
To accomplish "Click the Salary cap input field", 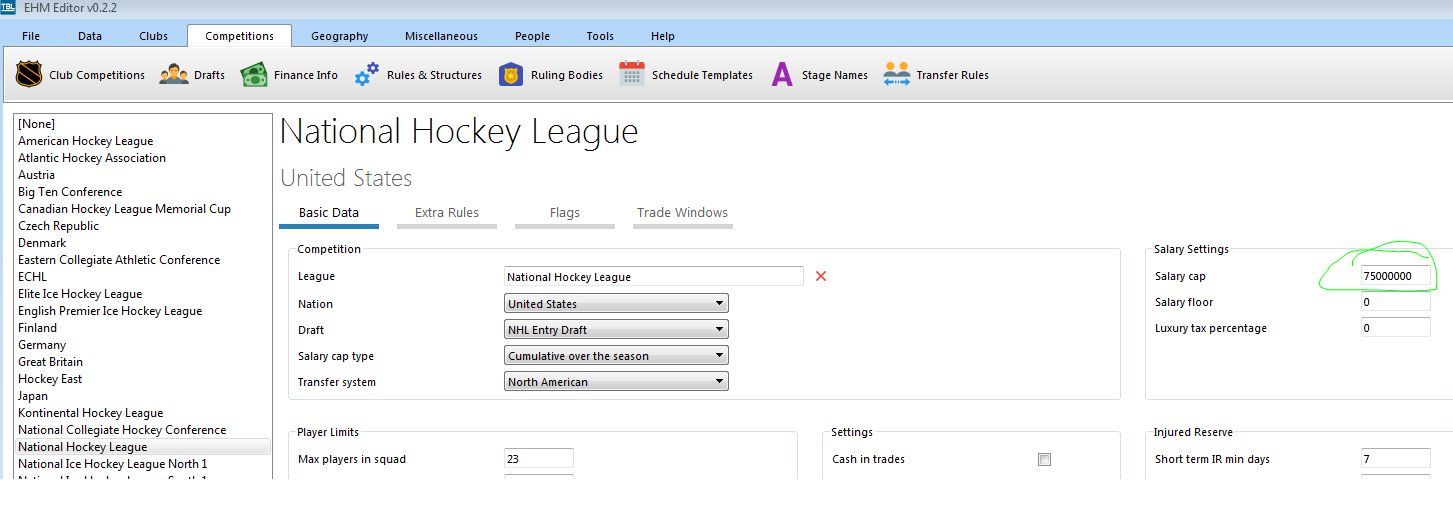I will coord(1395,276).
